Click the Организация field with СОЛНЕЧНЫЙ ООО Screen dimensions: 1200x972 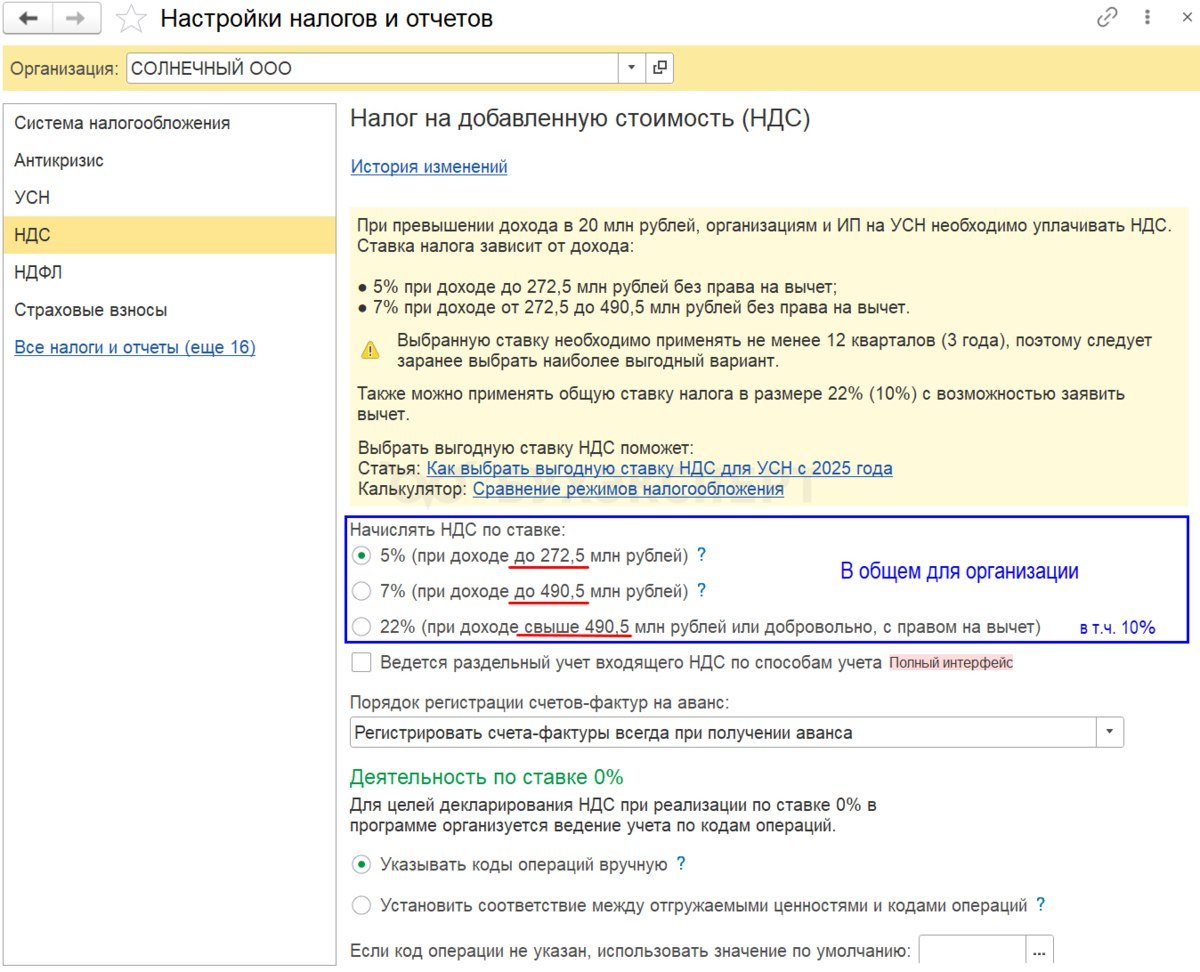click(x=373, y=68)
